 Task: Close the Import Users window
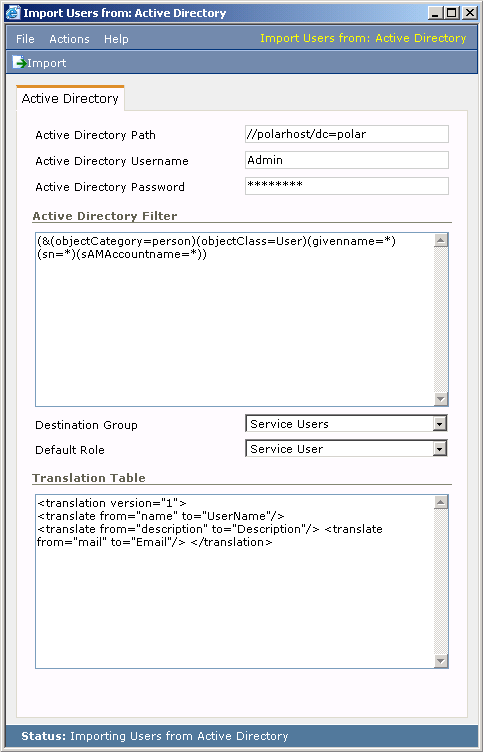coord(469,13)
